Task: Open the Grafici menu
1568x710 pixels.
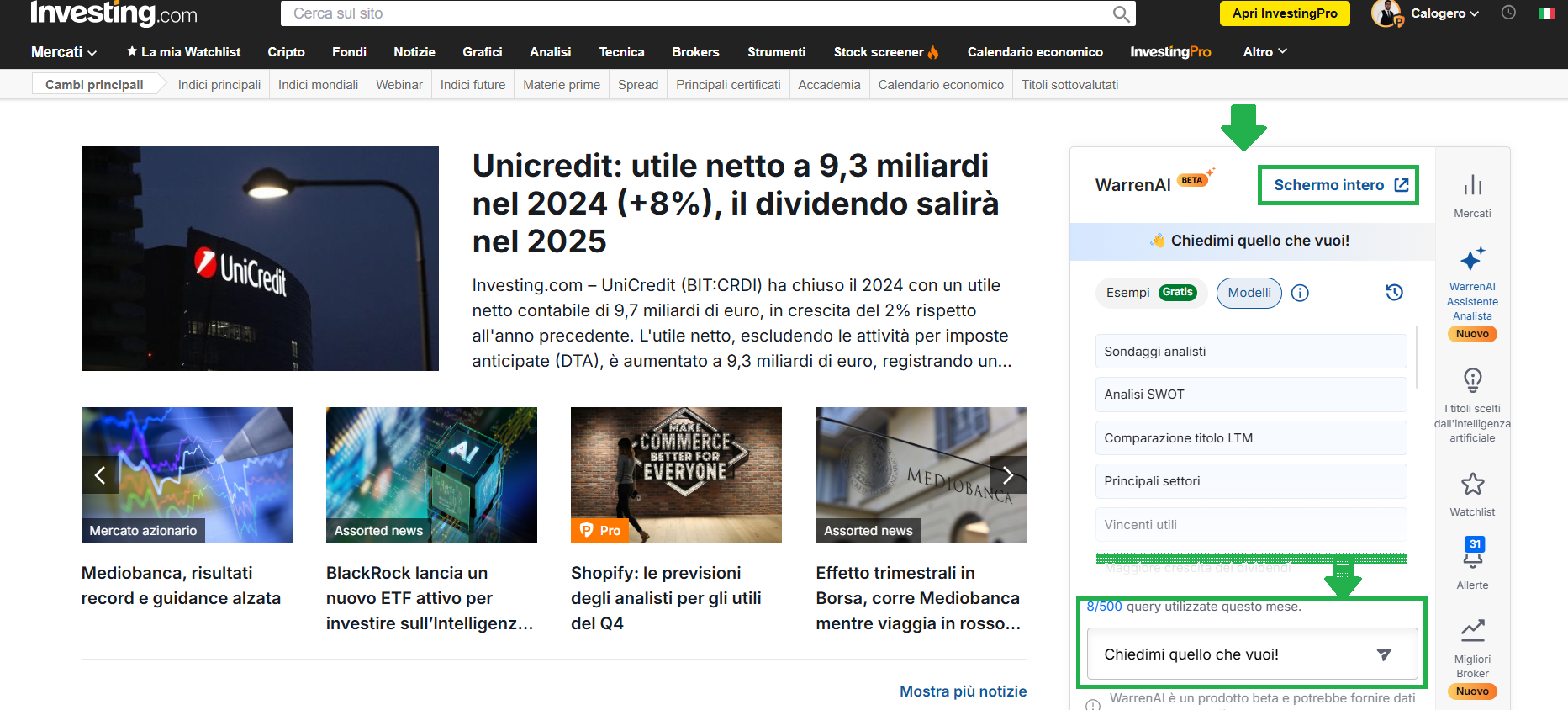Action: [x=483, y=52]
